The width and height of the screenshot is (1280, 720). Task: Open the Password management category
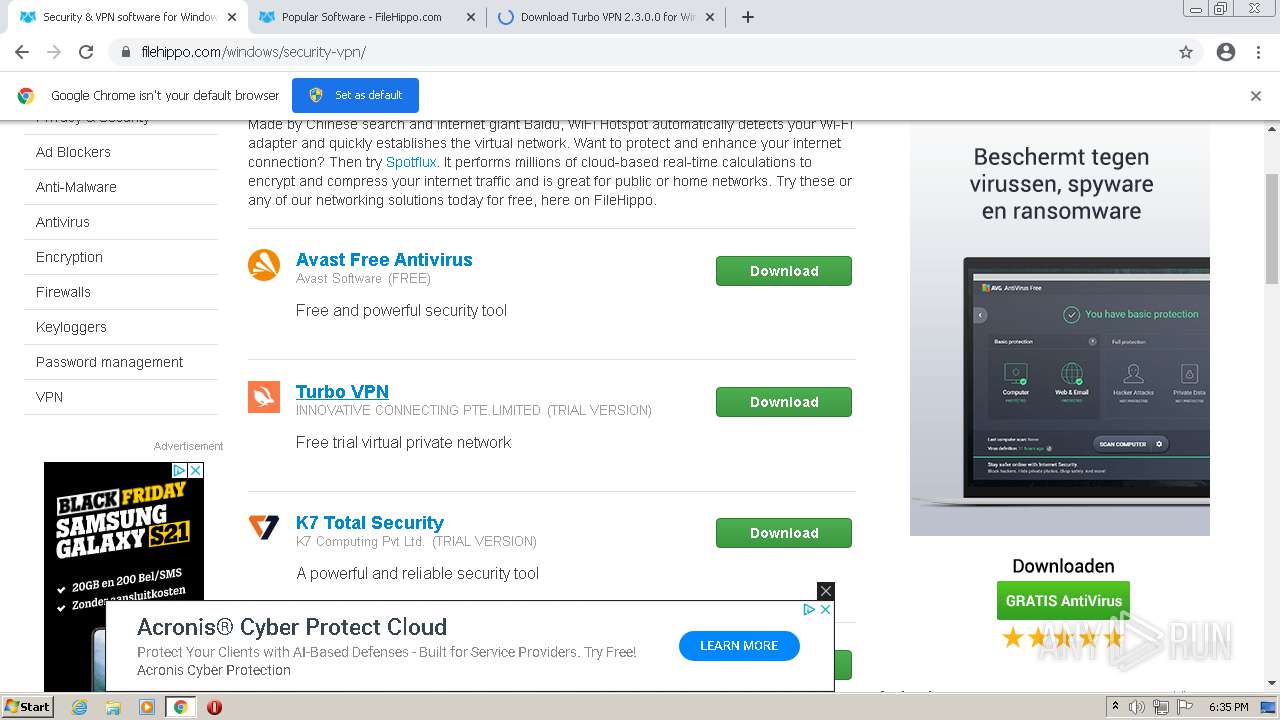pyautogui.click(x=110, y=362)
